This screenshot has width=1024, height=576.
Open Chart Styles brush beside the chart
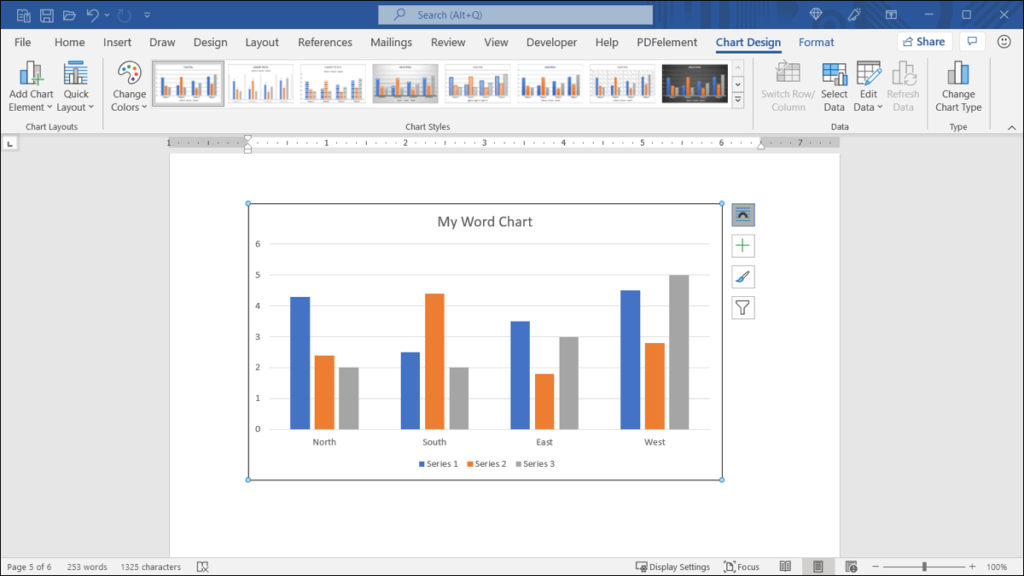click(x=742, y=276)
